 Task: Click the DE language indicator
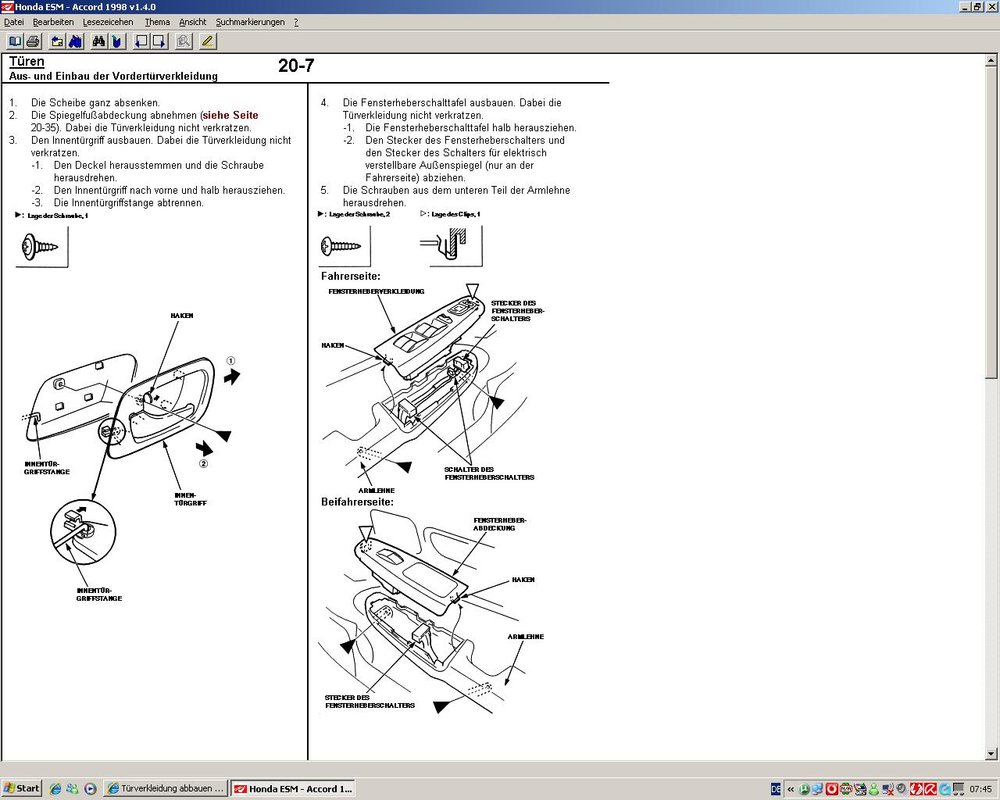pos(775,788)
